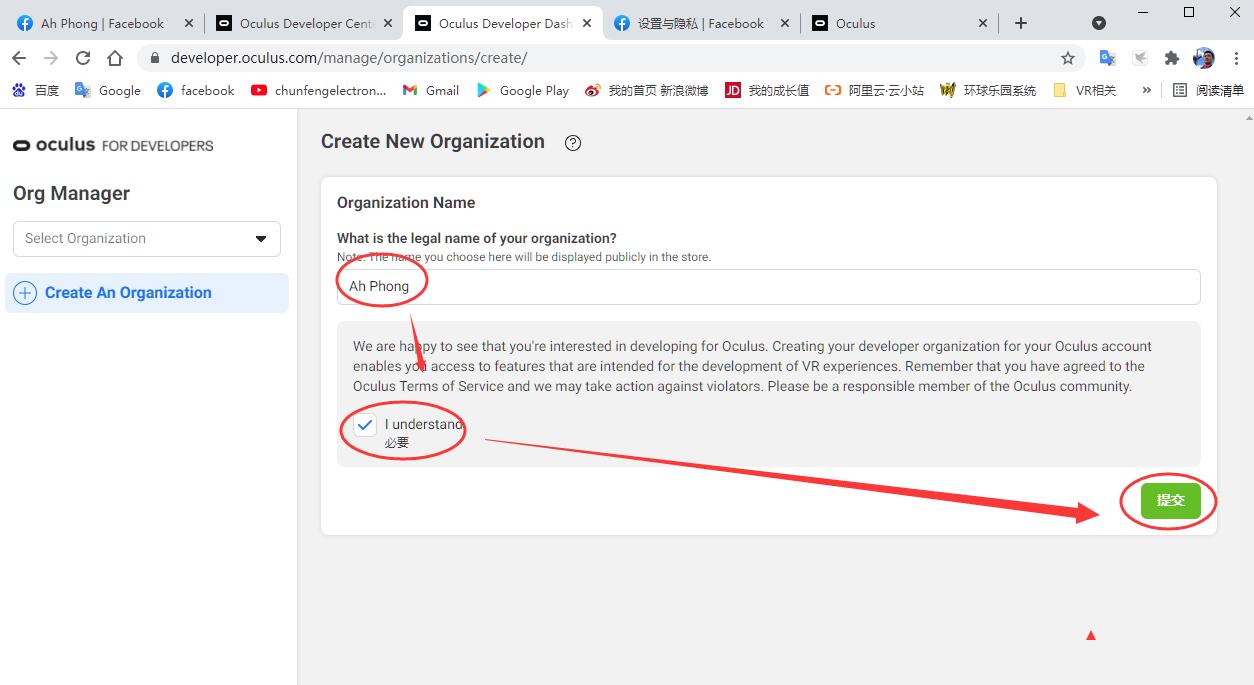
Task: Open the 阿里云-云小站 bookmark
Action: tap(874, 90)
